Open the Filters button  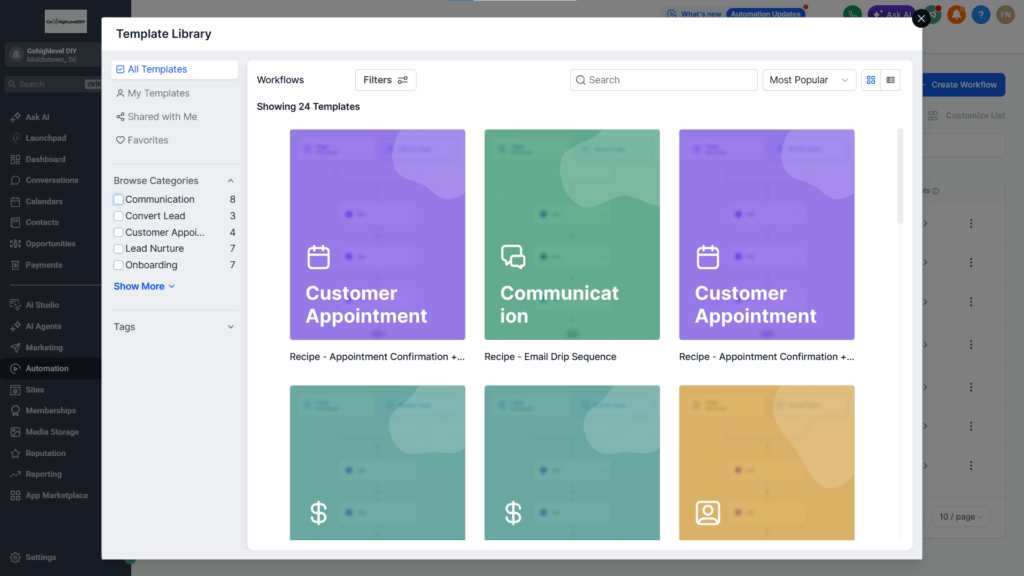[385, 80]
